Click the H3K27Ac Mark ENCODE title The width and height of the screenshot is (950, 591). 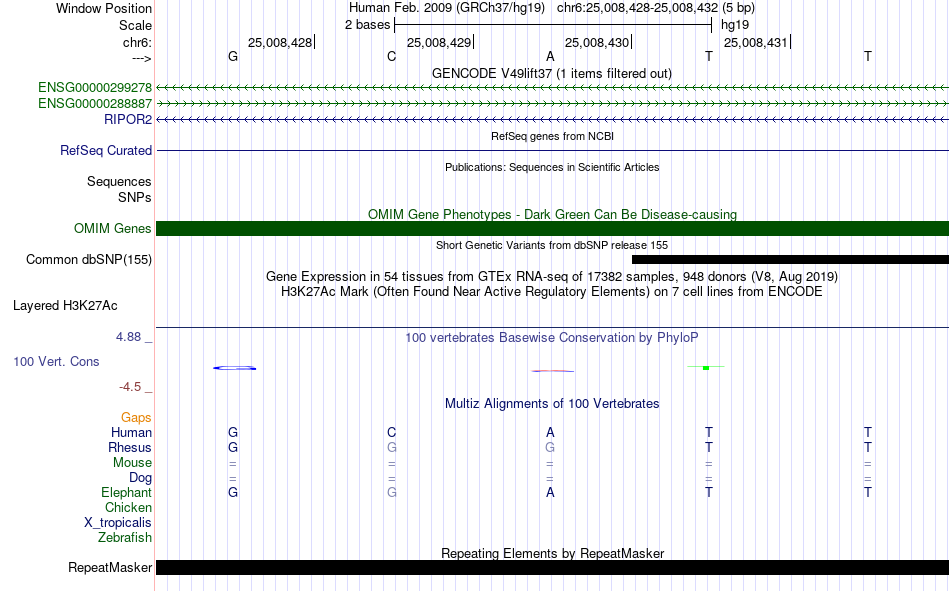(x=552, y=292)
